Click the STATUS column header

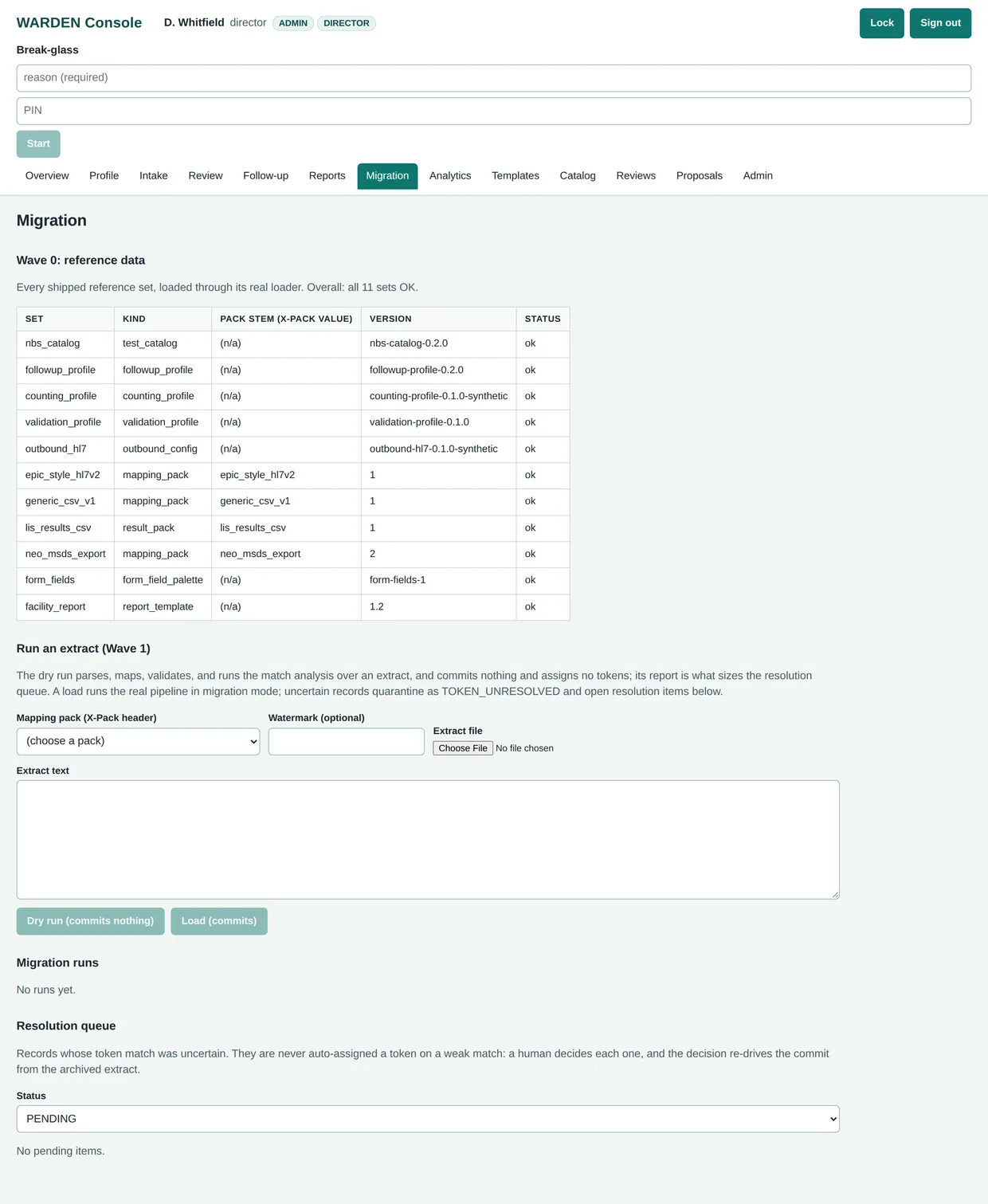coord(543,319)
